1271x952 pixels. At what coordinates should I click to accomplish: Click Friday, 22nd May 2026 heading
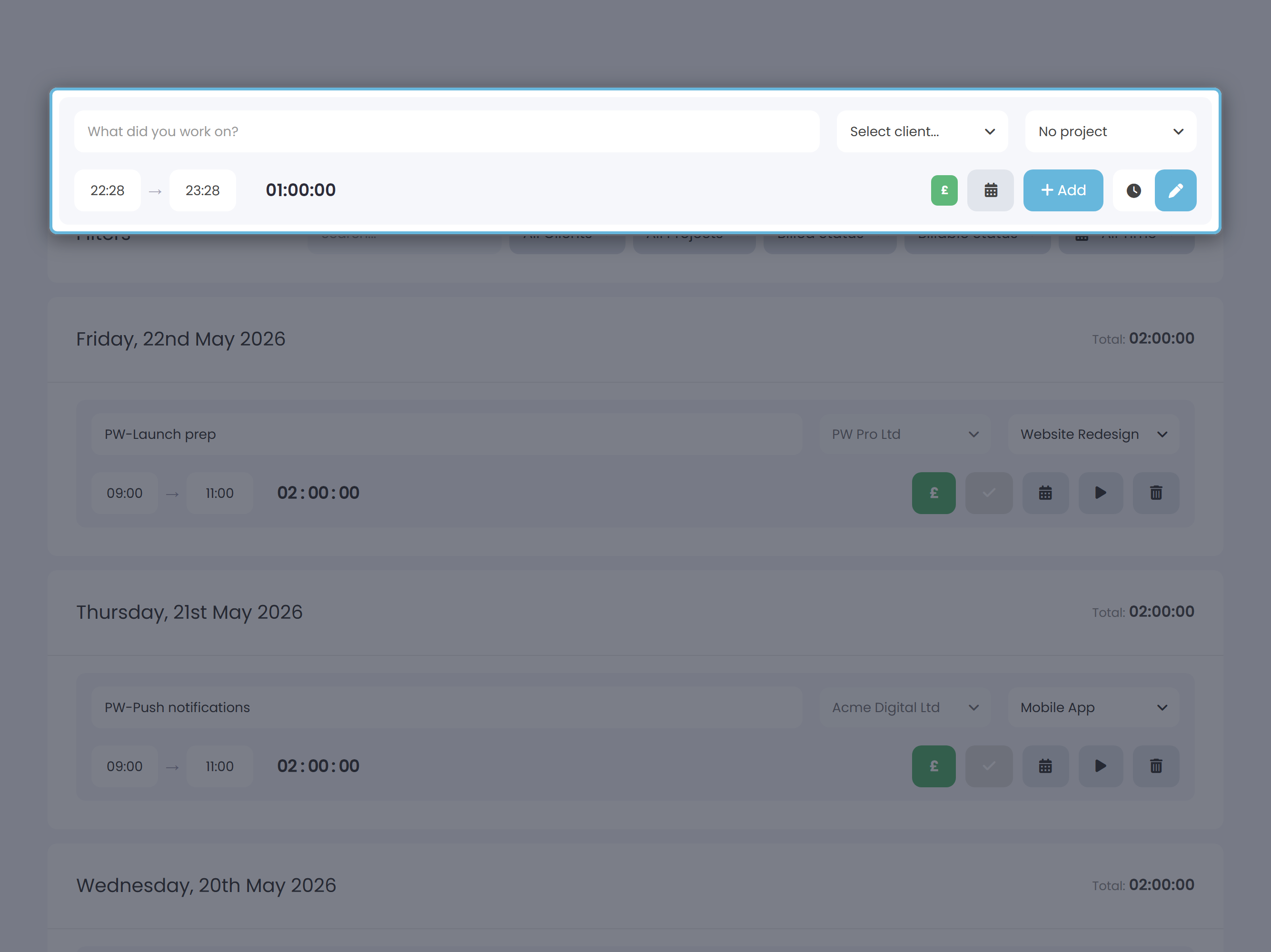point(180,339)
